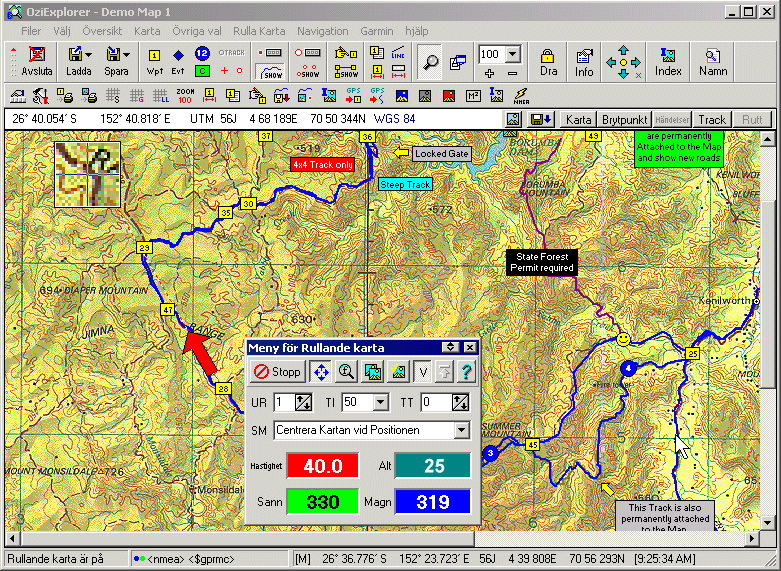Collapse the moving map menu with up-down arrow
The height and width of the screenshot is (571, 781).
450,347
